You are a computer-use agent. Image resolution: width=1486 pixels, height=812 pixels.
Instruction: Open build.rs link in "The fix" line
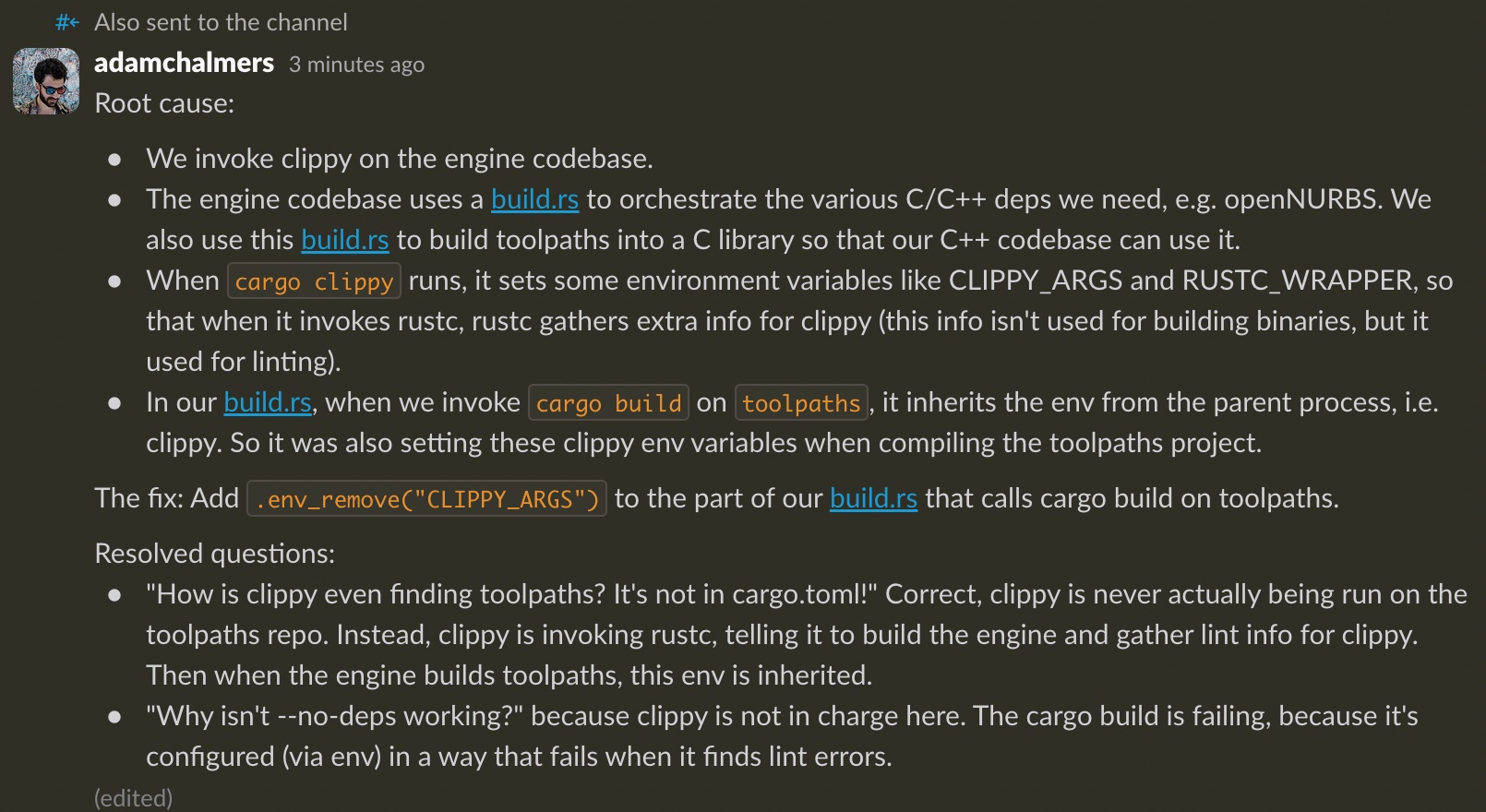873,498
